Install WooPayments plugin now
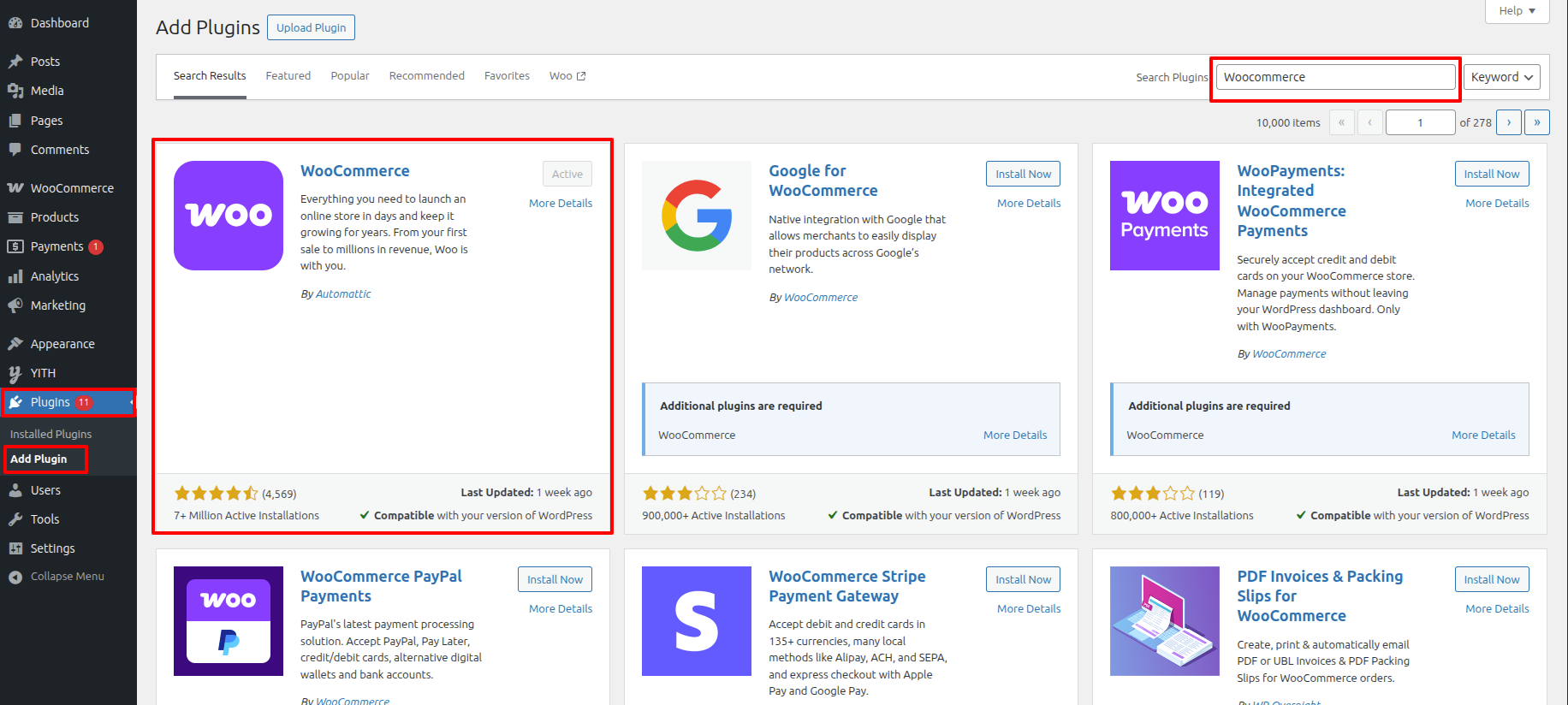This screenshot has height=705, width=1568. (1492, 174)
